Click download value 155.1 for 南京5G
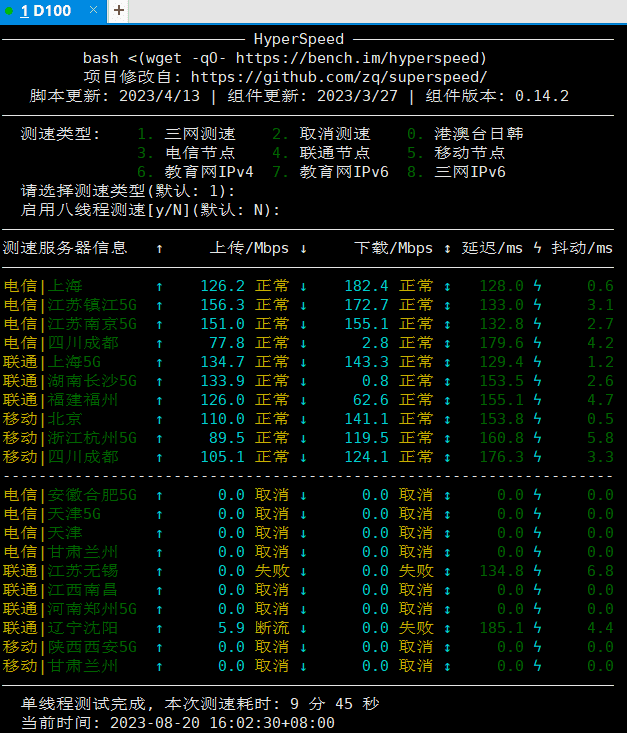Viewport: 627px width, 733px height. click(367, 324)
